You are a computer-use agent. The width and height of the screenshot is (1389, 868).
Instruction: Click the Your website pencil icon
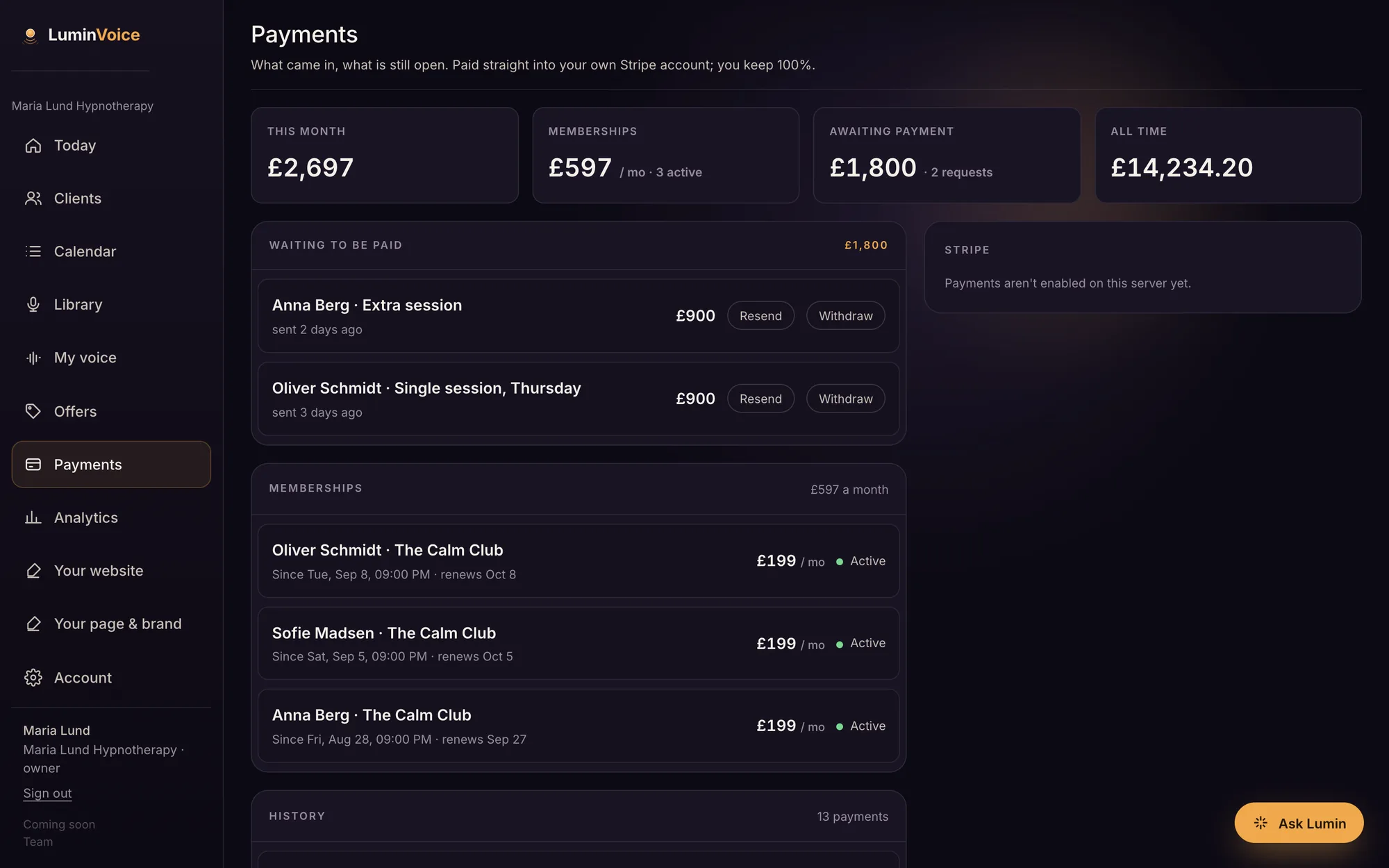click(x=33, y=571)
